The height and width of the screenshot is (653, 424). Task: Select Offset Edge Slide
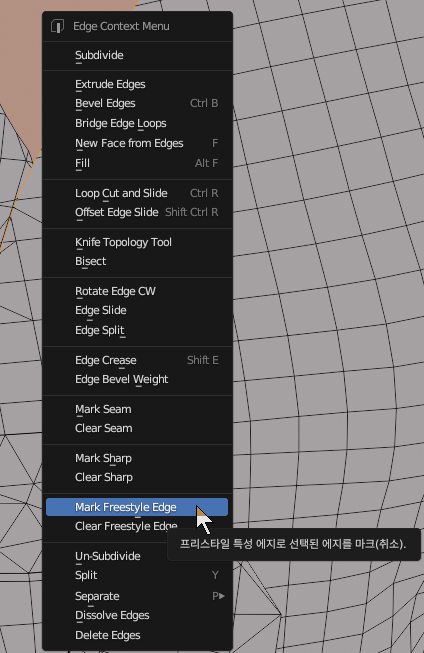pos(137,212)
